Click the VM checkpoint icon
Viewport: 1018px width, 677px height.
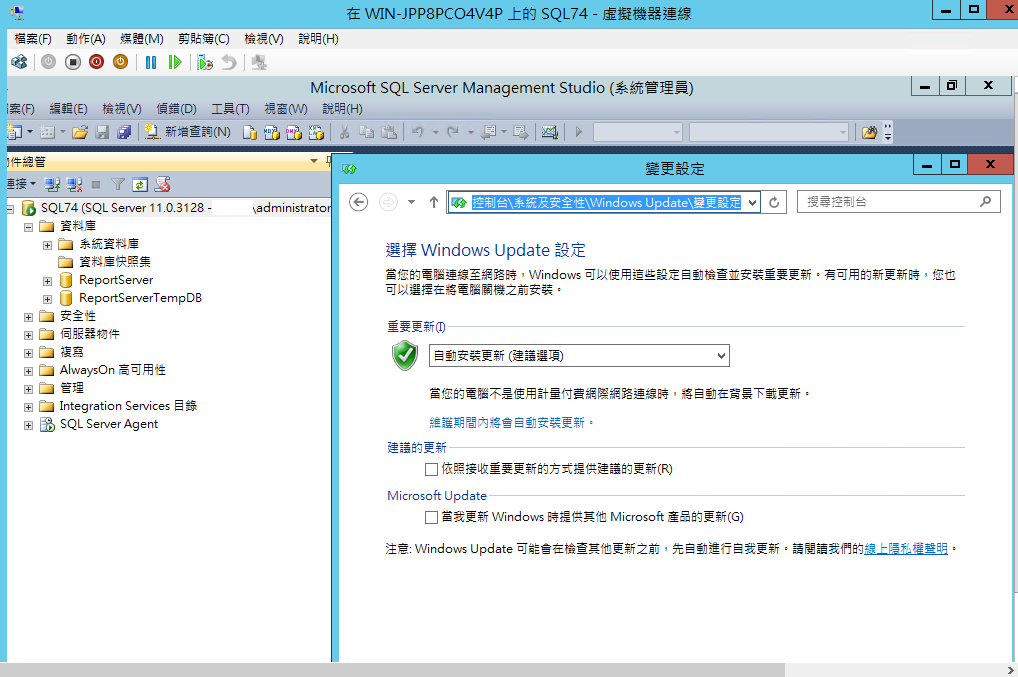[x=205, y=62]
